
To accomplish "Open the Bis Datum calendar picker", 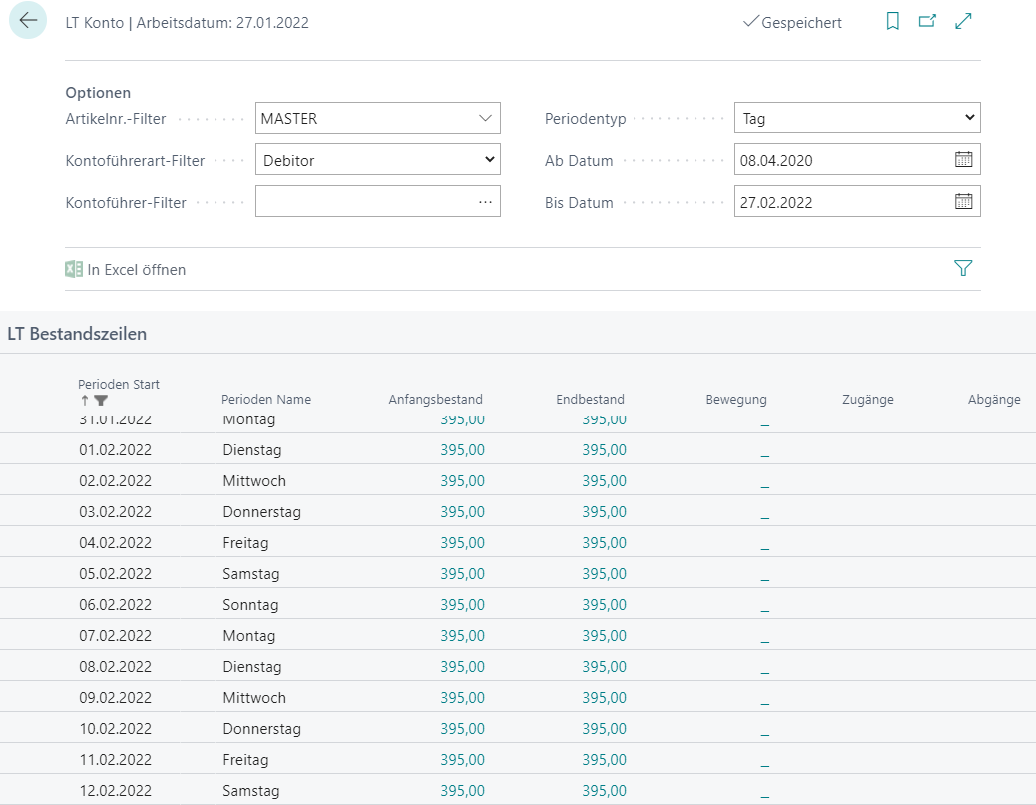I will pyautogui.click(x=963, y=201).
